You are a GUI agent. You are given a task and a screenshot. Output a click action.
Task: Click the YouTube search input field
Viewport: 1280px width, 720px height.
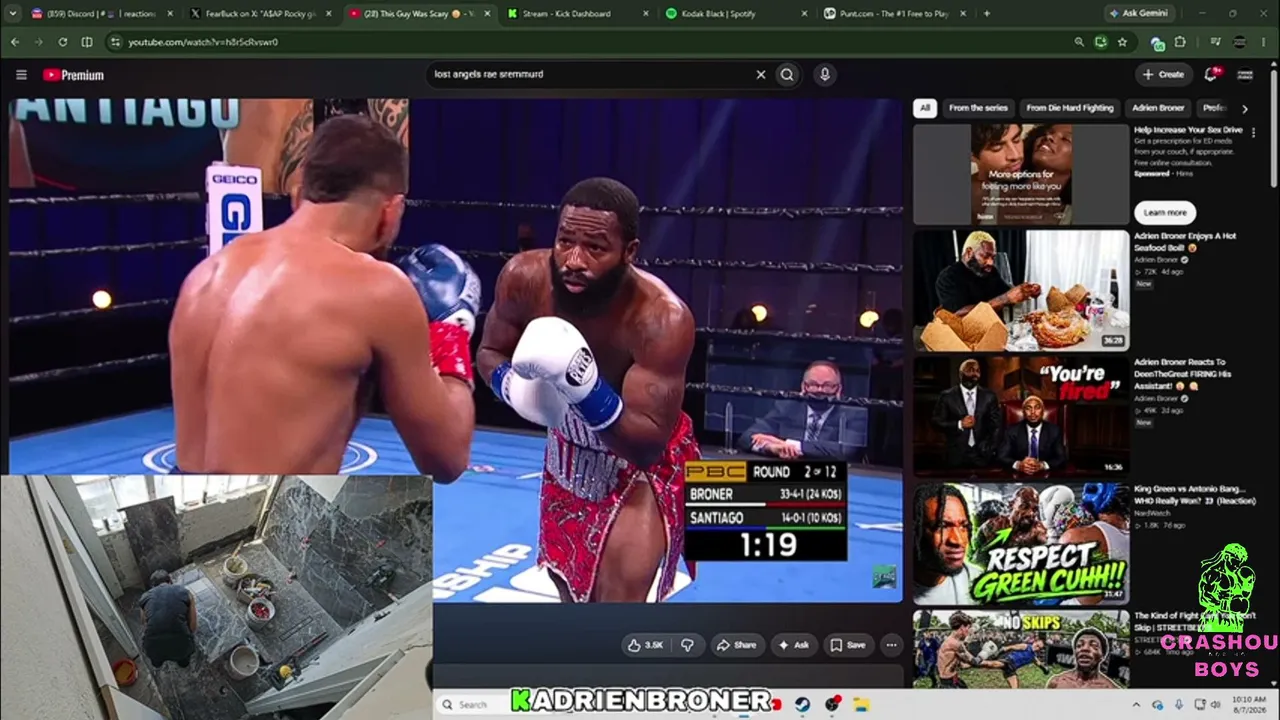pyautogui.click(x=590, y=74)
